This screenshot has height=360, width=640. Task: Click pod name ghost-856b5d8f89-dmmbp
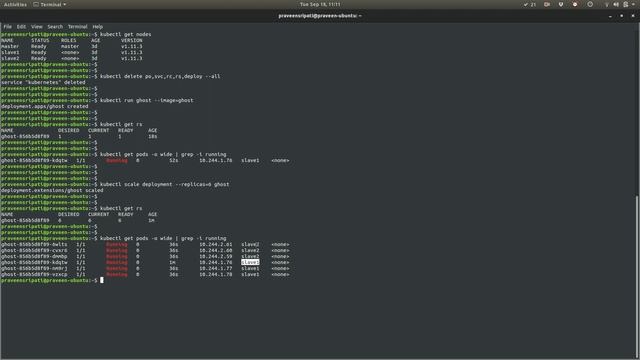(34, 256)
